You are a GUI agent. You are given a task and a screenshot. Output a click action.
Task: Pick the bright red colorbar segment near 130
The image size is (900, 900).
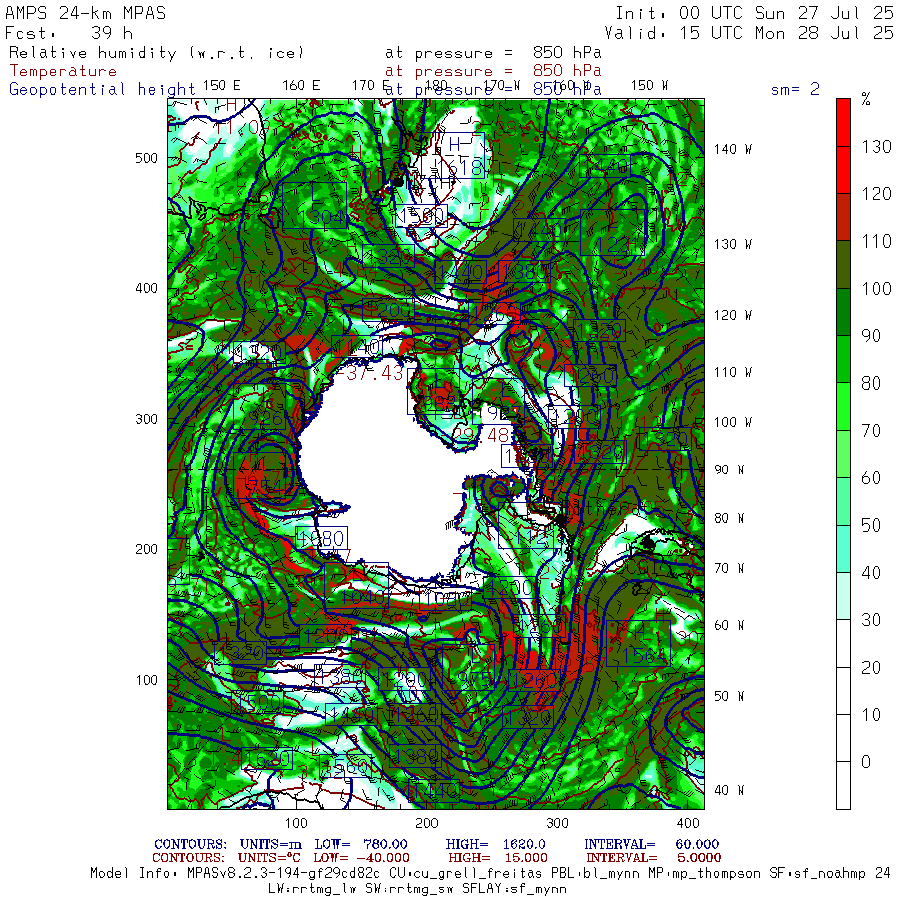(x=843, y=146)
